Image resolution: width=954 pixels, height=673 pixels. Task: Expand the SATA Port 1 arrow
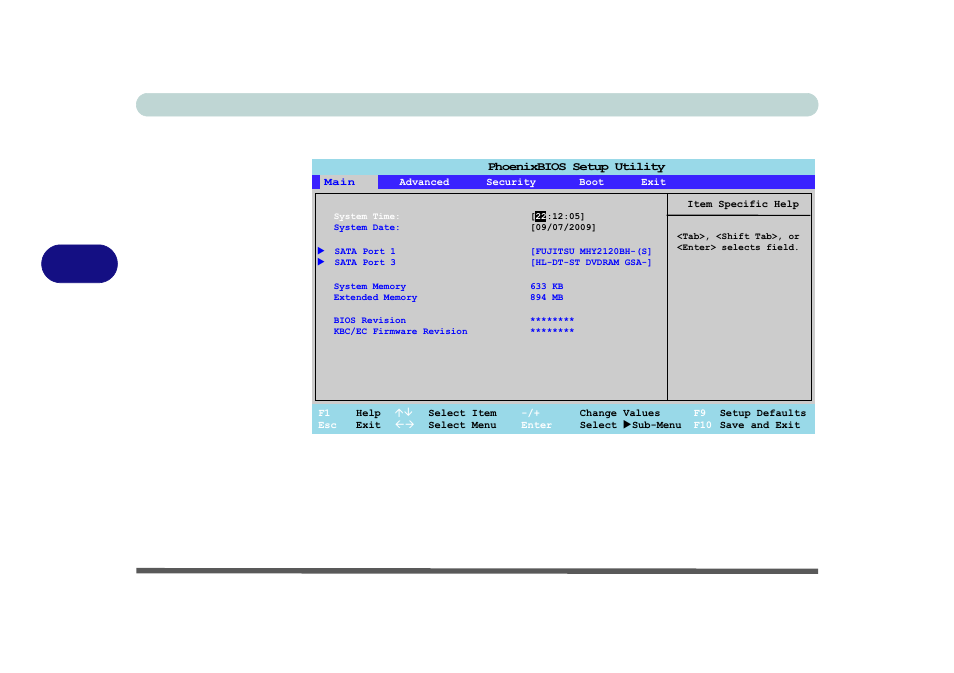[x=321, y=251]
